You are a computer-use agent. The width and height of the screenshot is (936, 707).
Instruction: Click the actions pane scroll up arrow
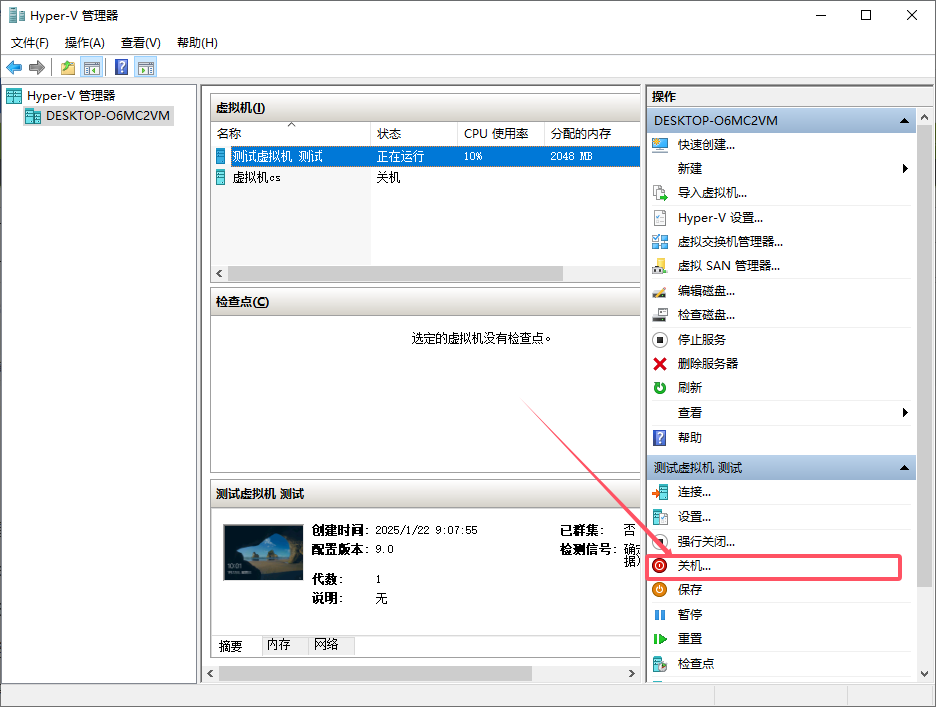click(925, 117)
